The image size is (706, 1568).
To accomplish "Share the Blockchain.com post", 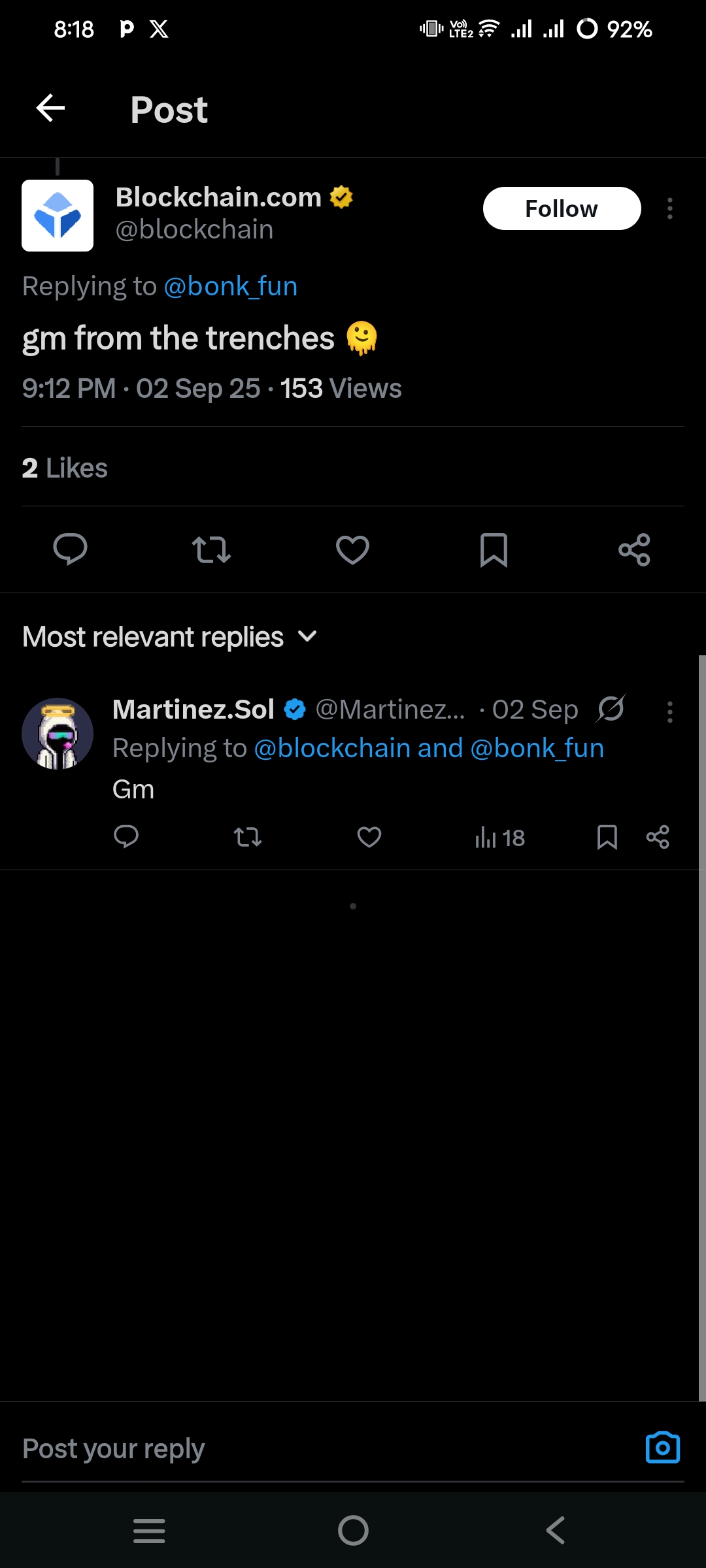I will [634, 549].
